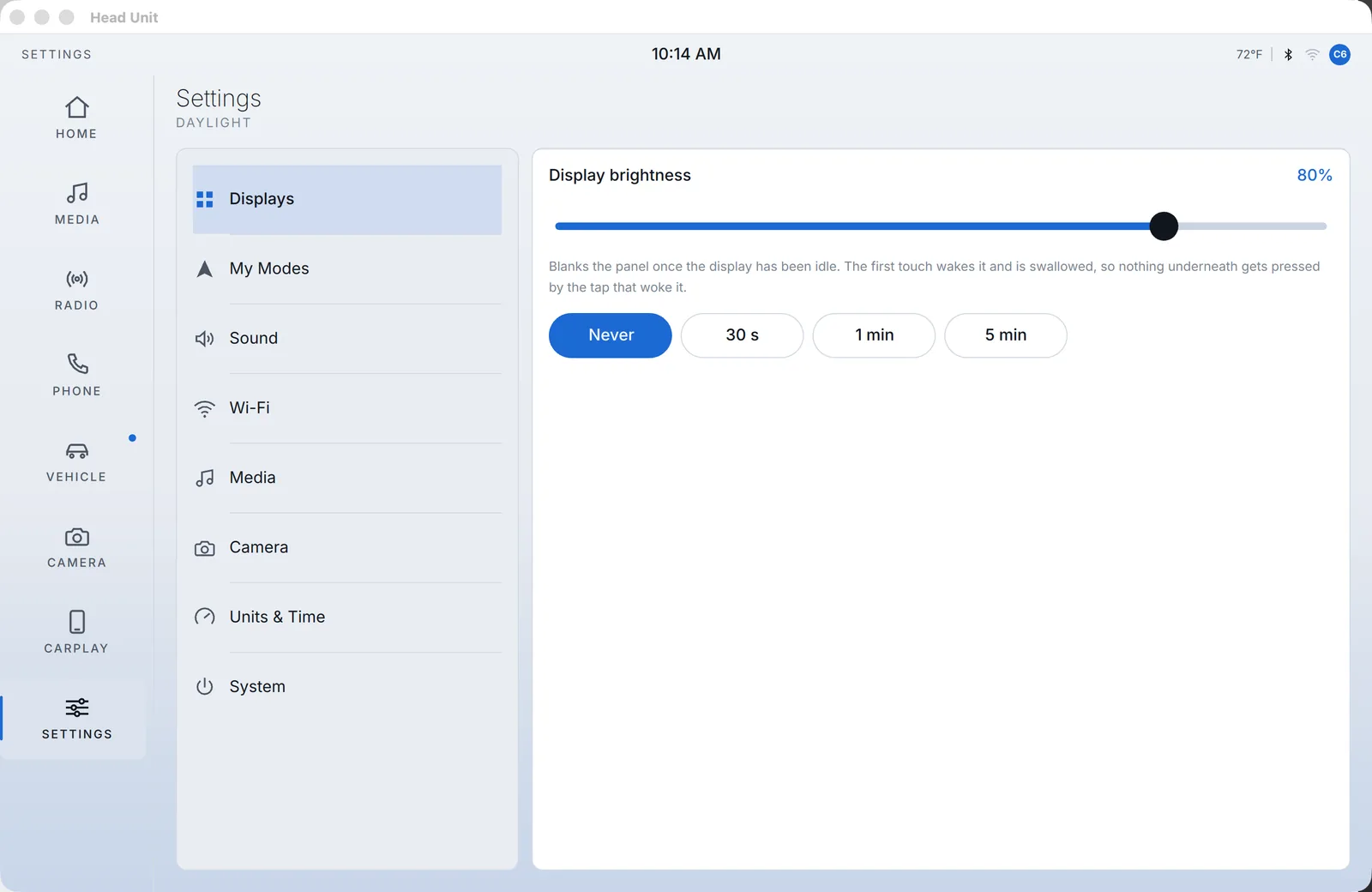
Task: Click the Display brightness slider handle
Action: (1164, 226)
